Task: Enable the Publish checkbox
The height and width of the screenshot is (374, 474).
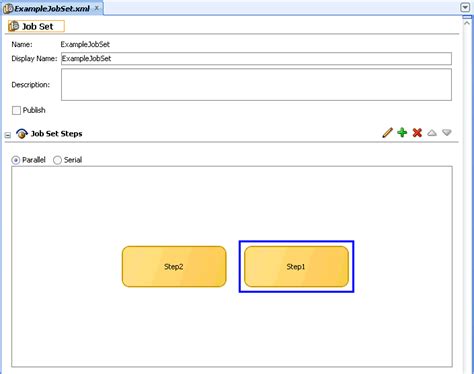Action: pyautogui.click(x=16, y=110)
